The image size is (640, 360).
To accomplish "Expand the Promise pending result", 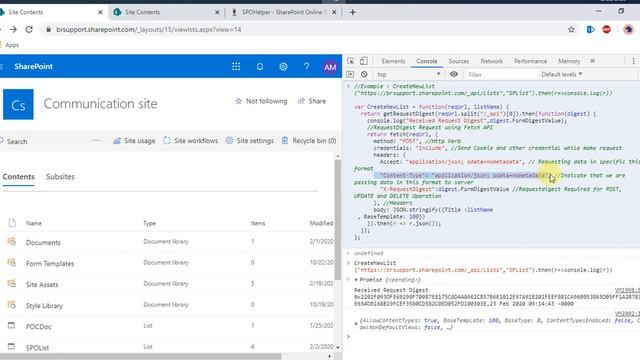I will [x=356, y=280].
